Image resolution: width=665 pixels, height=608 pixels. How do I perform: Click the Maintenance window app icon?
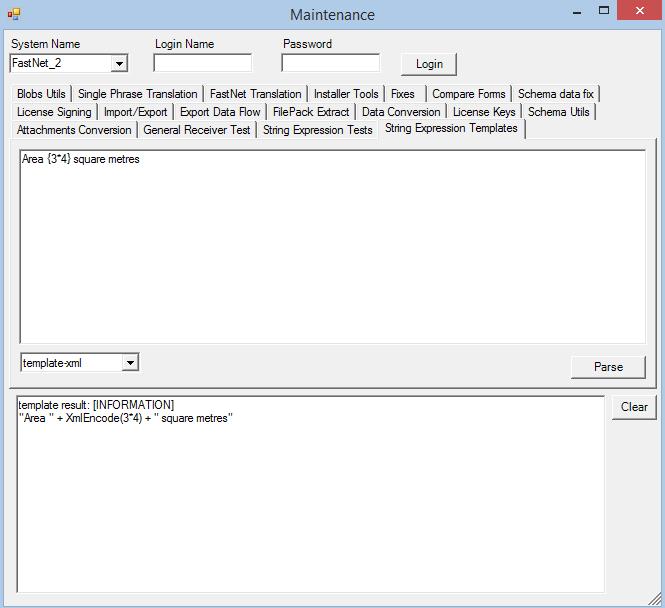14,14
